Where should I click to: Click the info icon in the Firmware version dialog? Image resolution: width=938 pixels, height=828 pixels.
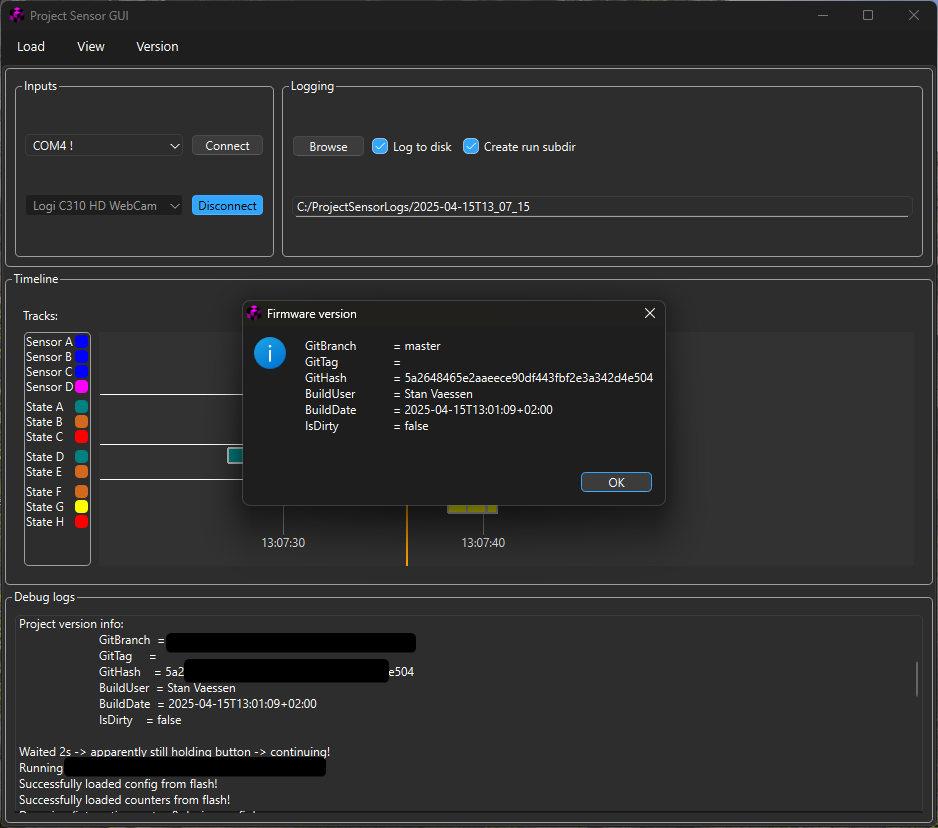point(270,353)
